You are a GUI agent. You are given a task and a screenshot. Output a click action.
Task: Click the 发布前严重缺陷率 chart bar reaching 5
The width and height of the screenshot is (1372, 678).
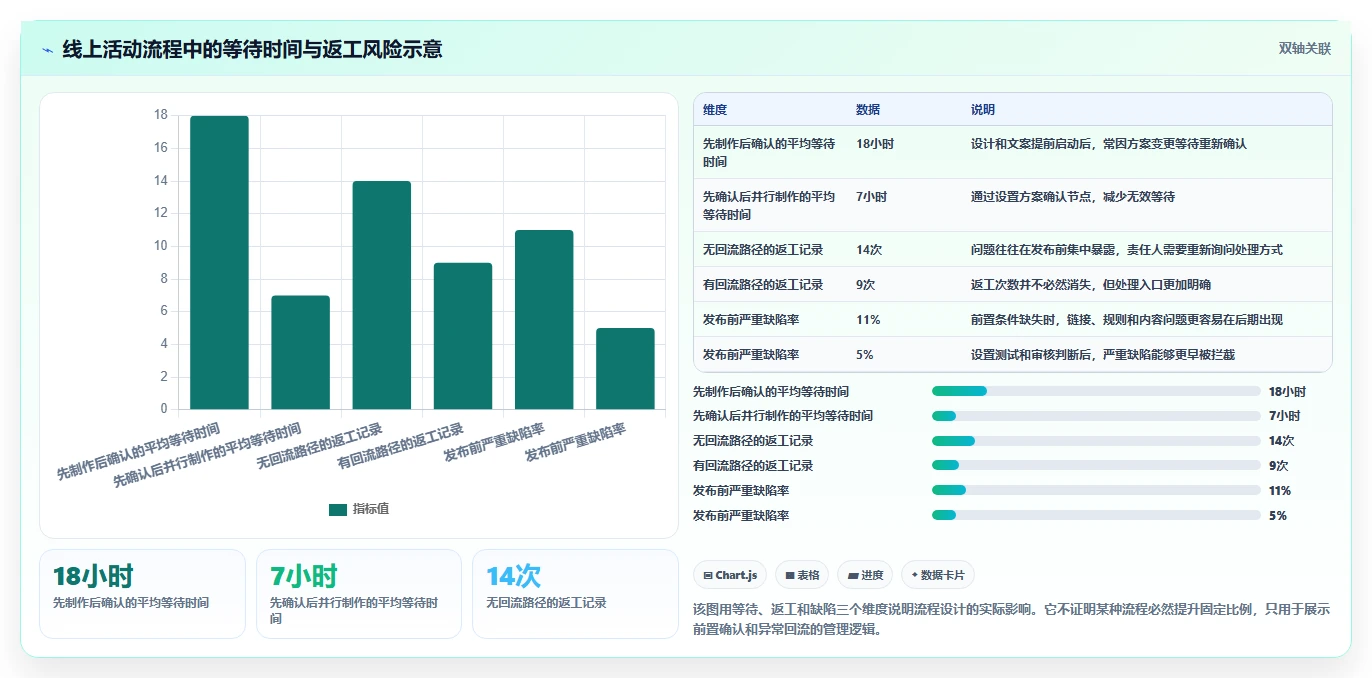click(625, 368)
